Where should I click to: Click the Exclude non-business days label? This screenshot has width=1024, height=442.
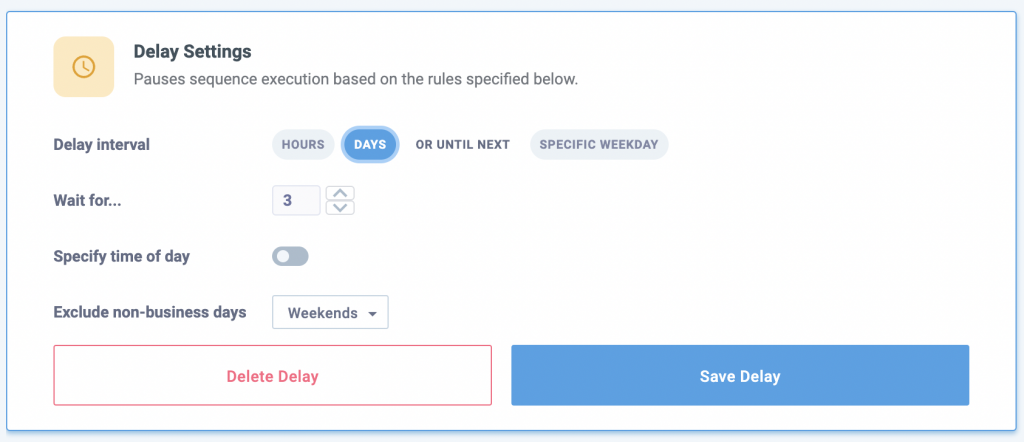pyautogui.click(x=149, y=312)
